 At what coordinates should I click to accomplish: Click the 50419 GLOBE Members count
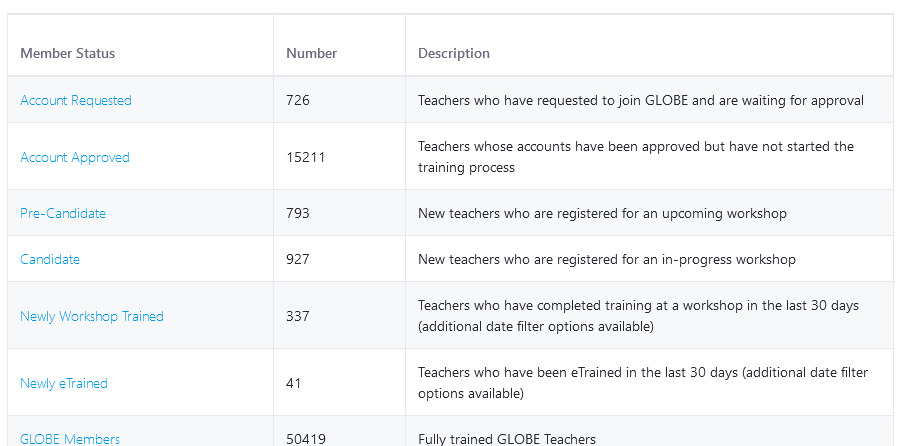point(306,439)
